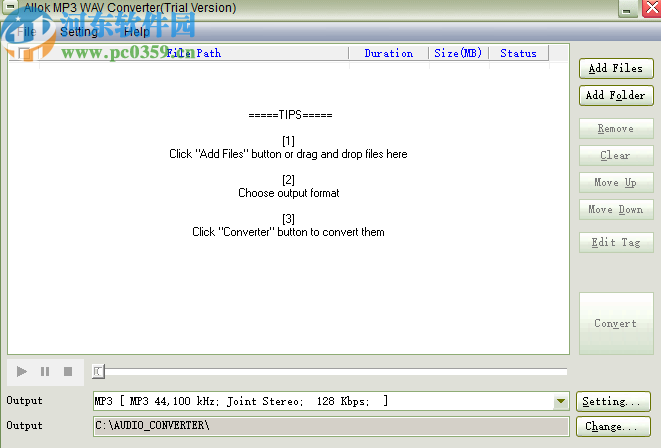Click the Add Files button
The height and width of the screenshot is (448, 661).
tap(616, 68)
